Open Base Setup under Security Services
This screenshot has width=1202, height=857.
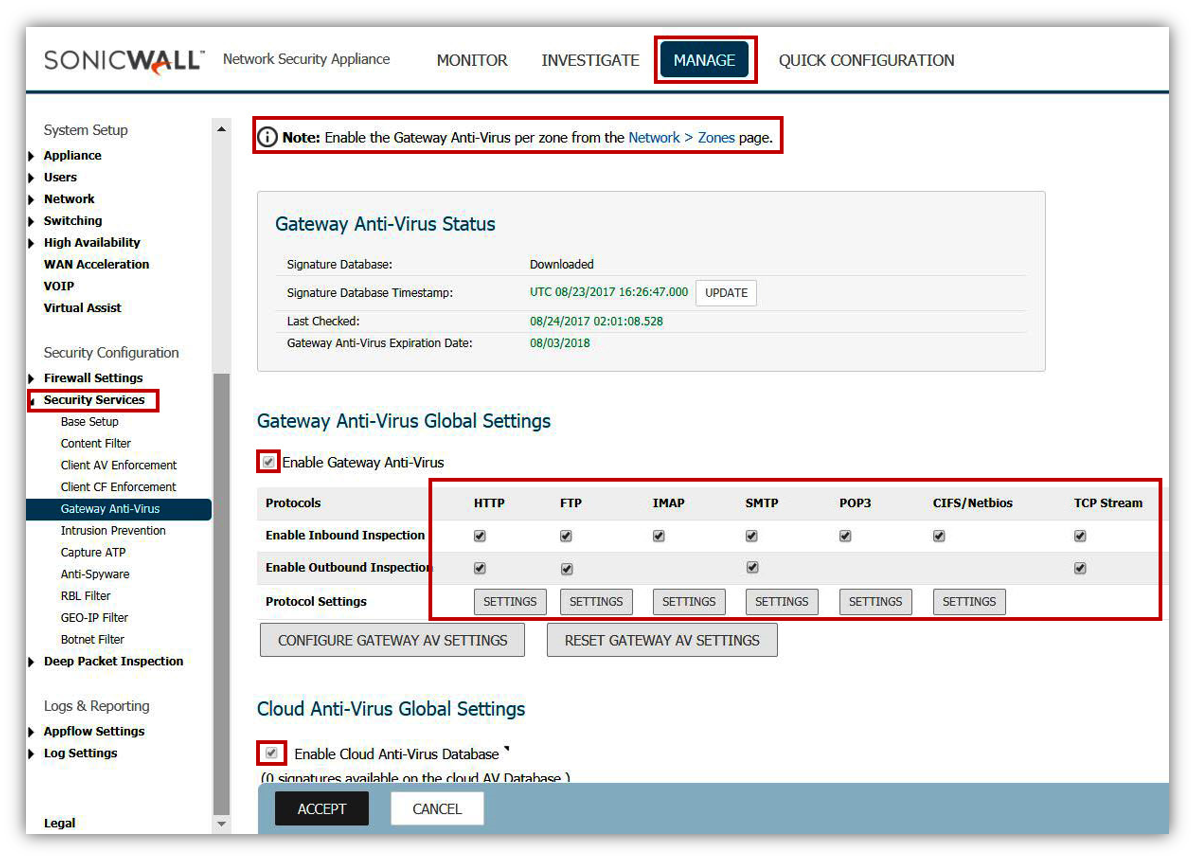click(x=89, y=422)
